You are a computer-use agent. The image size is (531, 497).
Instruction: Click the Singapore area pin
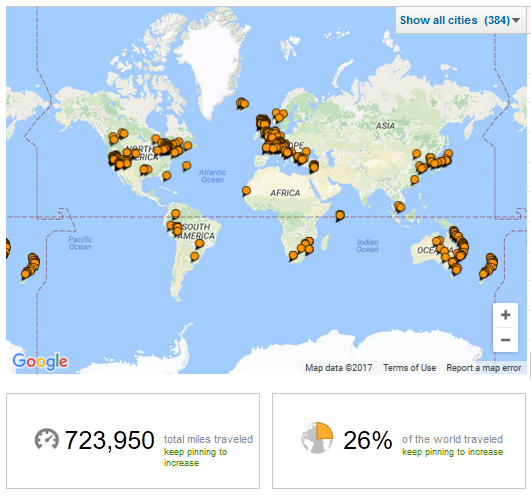[x=400, y=207]
